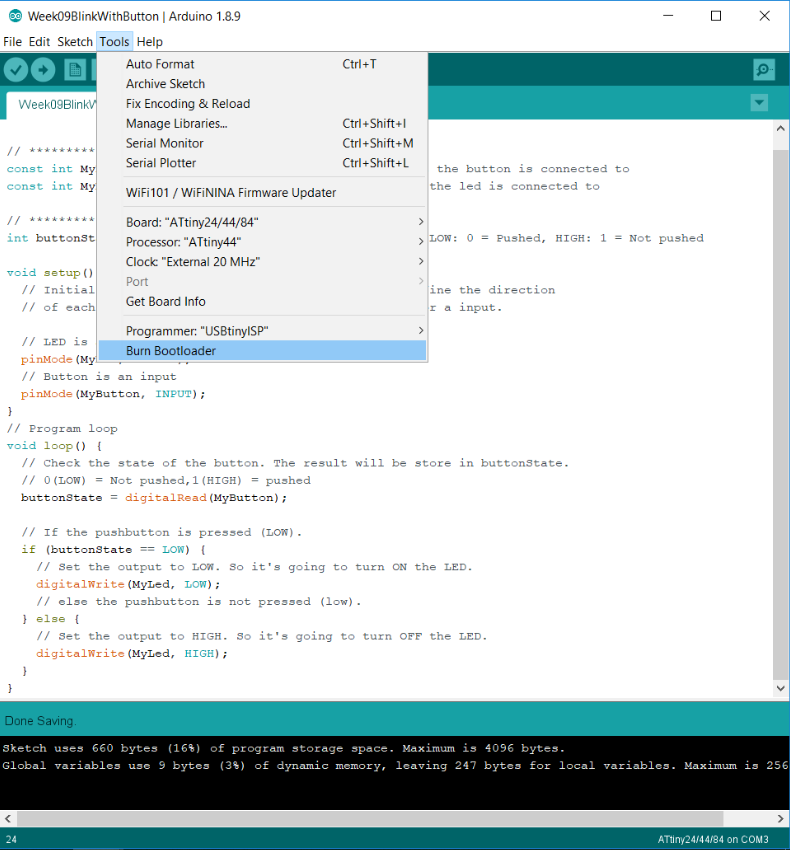Click "// Program loop" comment line
The image size is (791, 850).
(x=62, y=428)
